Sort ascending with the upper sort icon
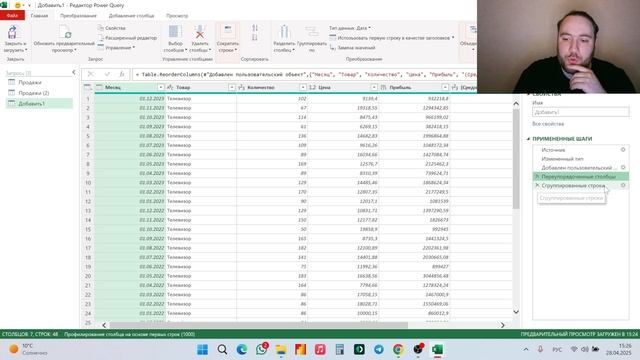640x360 pixels. pyautogui.click(x=255, y=28)
